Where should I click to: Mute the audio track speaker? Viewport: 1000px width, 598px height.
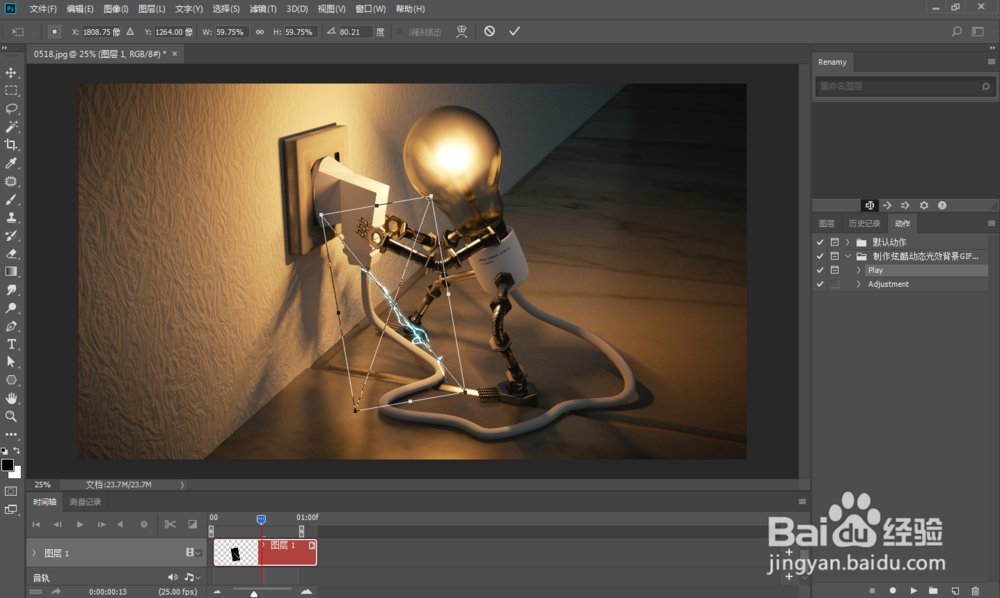(x=173, y=577)
